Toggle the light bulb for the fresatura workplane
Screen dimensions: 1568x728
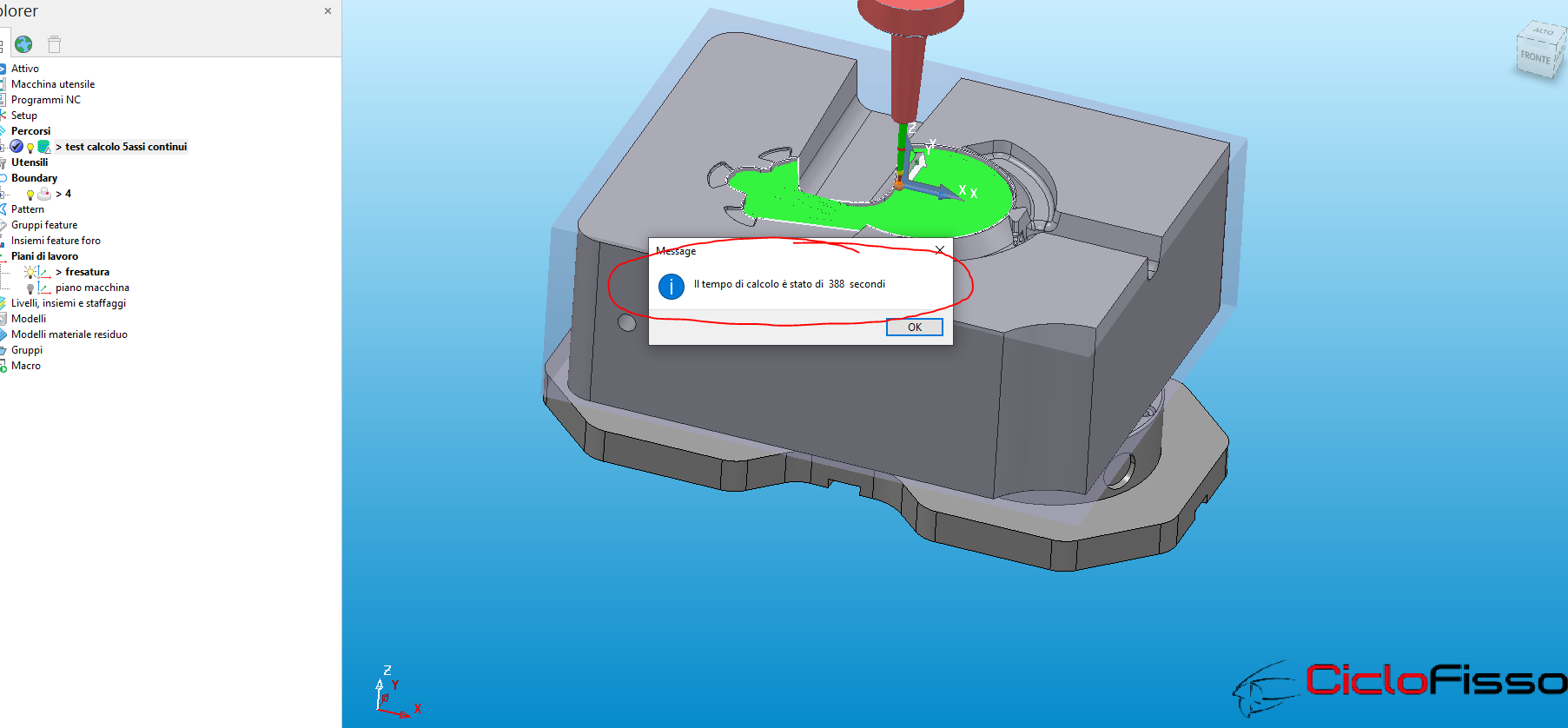(30, 272)
